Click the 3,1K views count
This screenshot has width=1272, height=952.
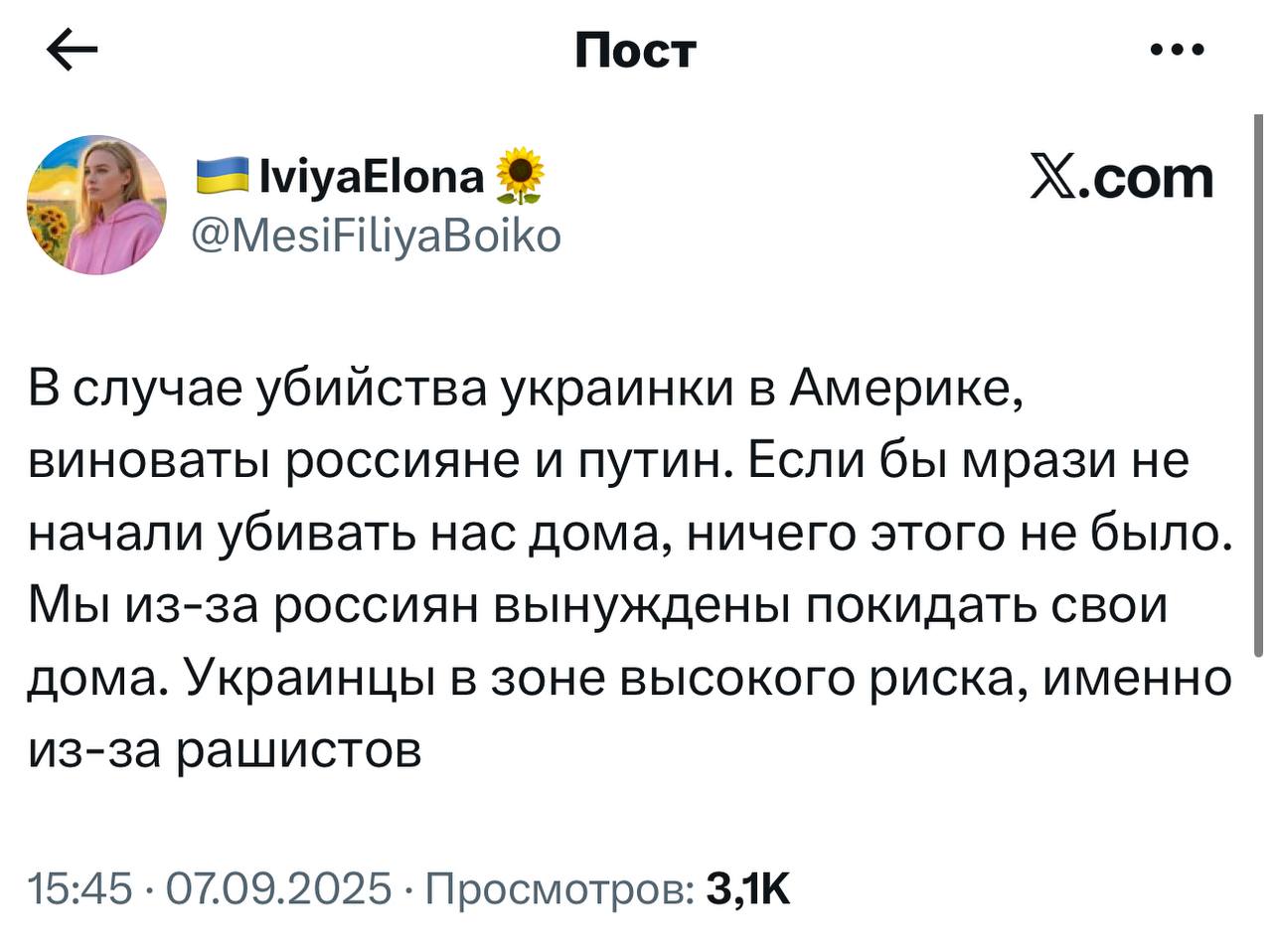747,889
